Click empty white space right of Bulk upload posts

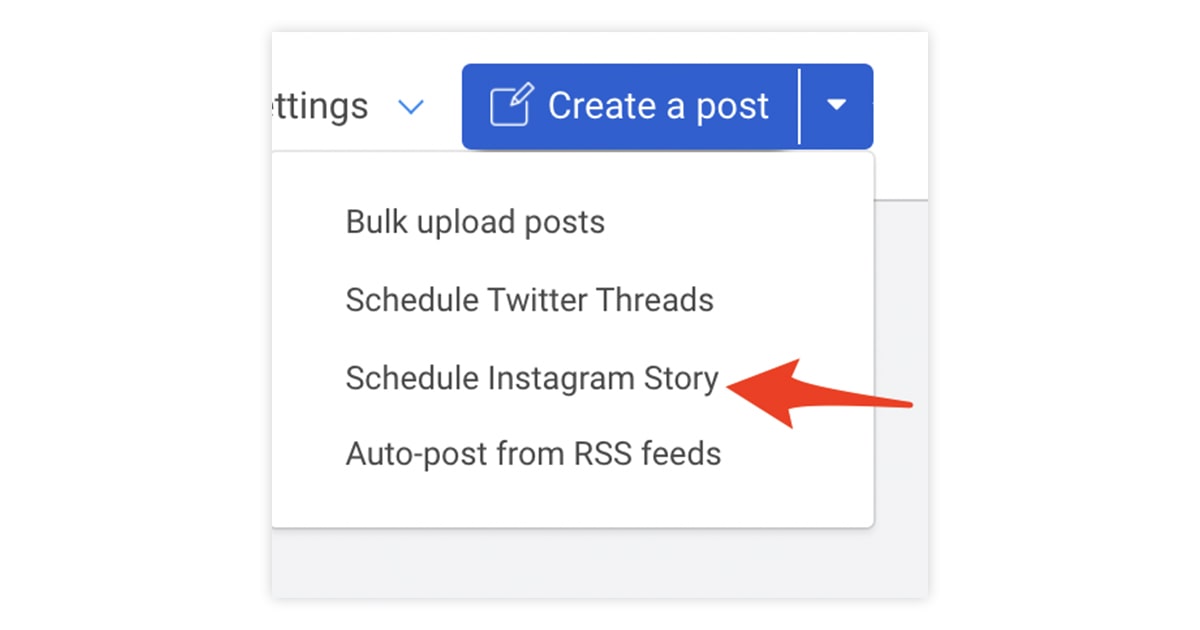point(740,222)
